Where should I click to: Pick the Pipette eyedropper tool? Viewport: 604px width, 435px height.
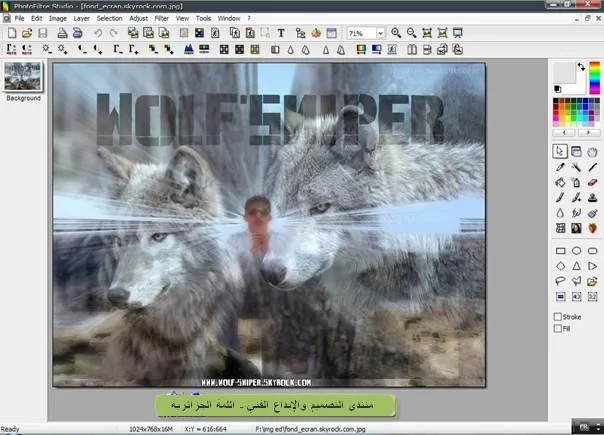click(x=560, y=167)
